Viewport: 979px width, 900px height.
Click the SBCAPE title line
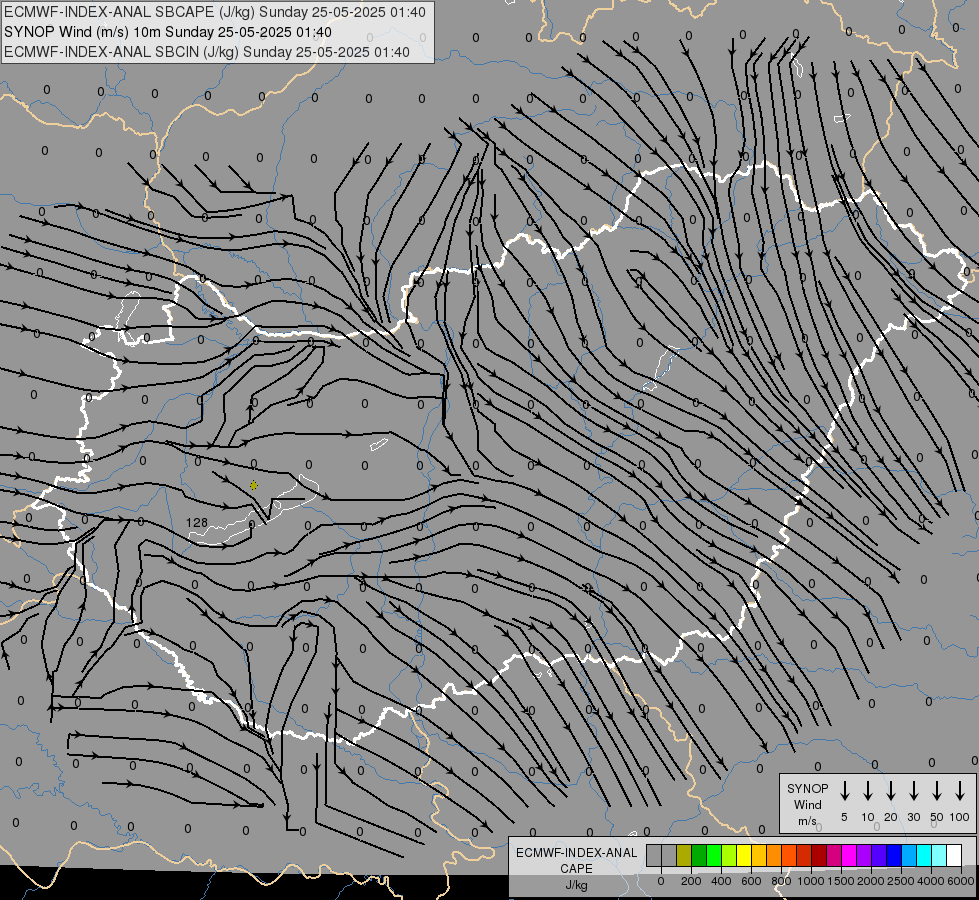click(215, 12)
